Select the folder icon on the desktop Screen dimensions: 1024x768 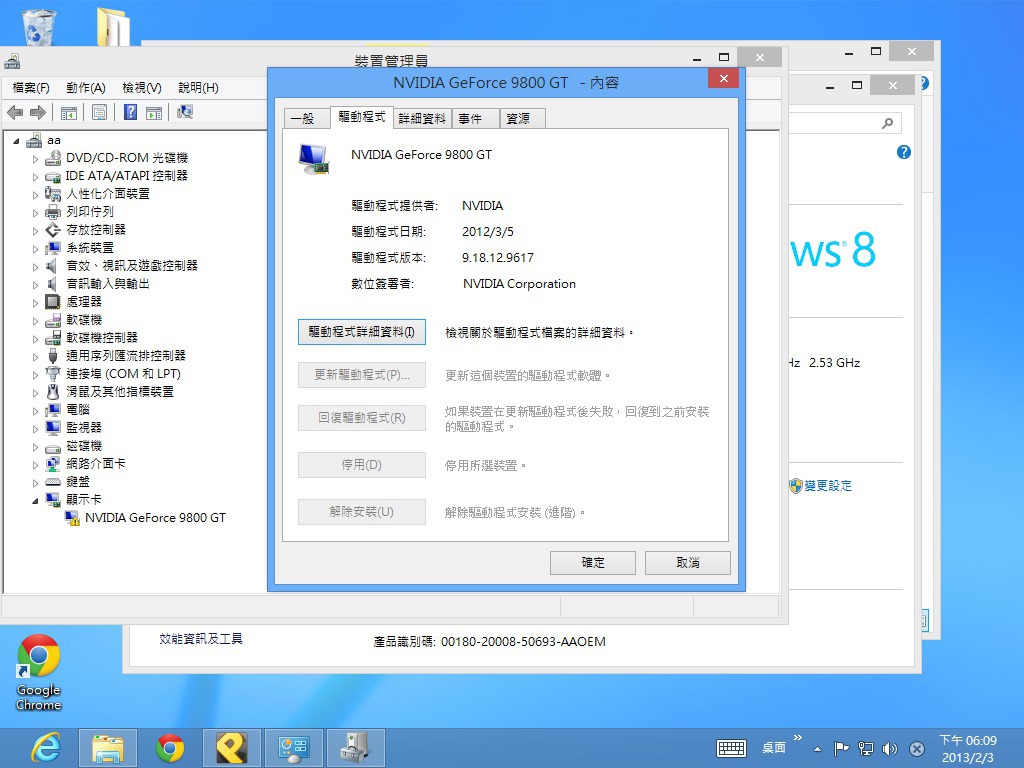point(113,26)
